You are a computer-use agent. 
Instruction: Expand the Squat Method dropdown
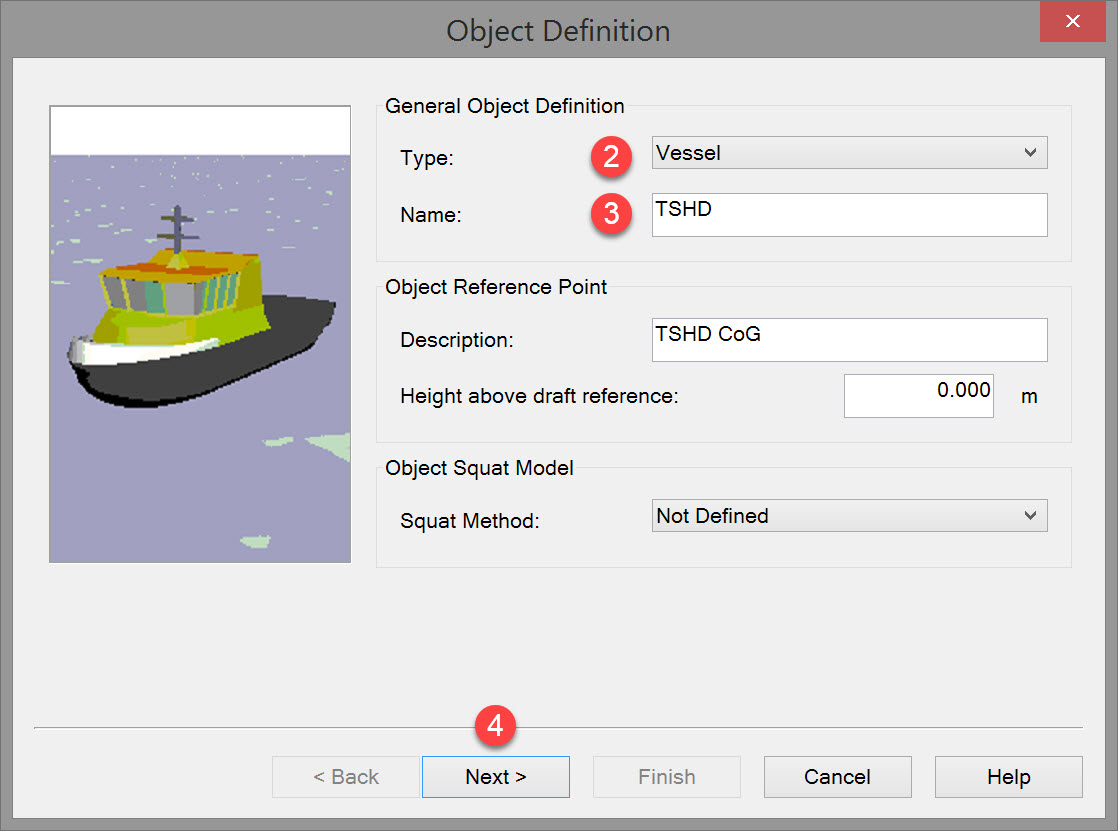coord(848,516)
